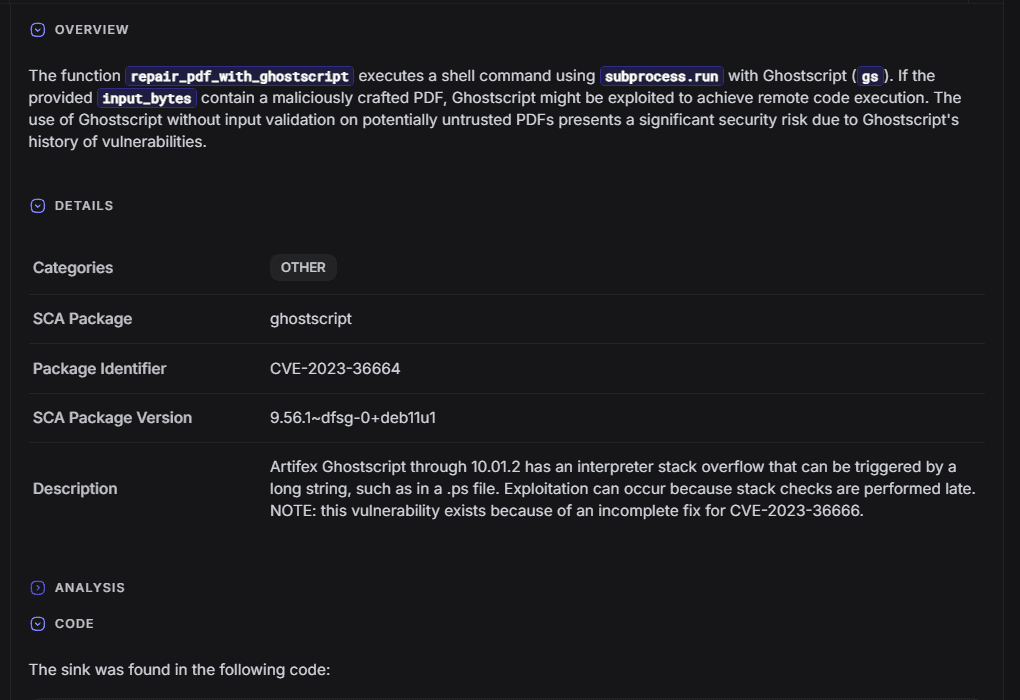
Task: Select the Package Identifier row label
Action: pyautogui.click(x=100, y=369)
